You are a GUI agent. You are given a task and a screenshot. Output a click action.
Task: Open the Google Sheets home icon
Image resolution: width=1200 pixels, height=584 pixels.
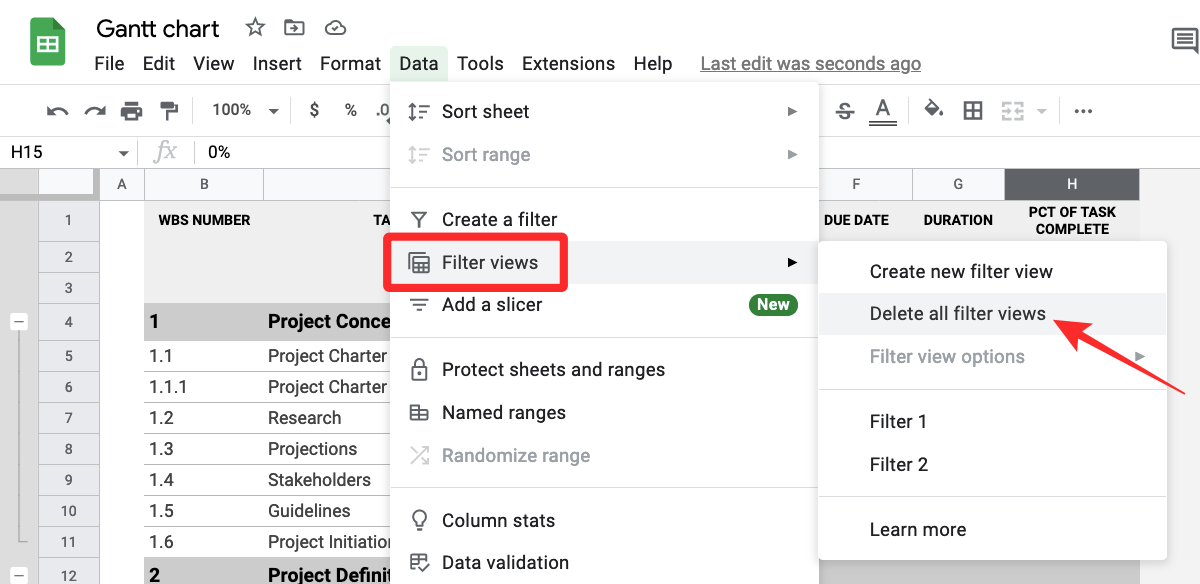47,44
